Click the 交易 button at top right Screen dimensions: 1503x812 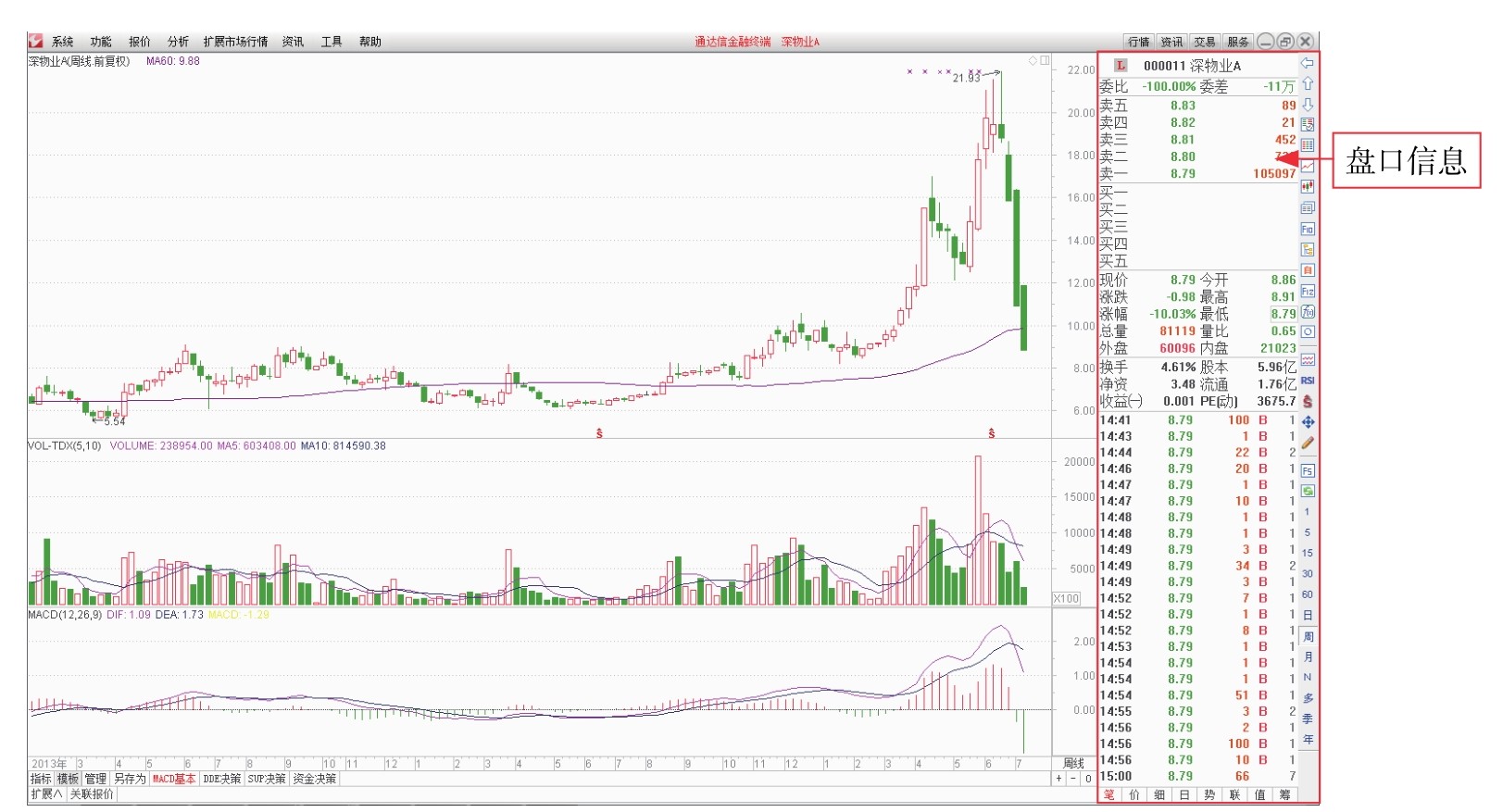[1204, 42]
